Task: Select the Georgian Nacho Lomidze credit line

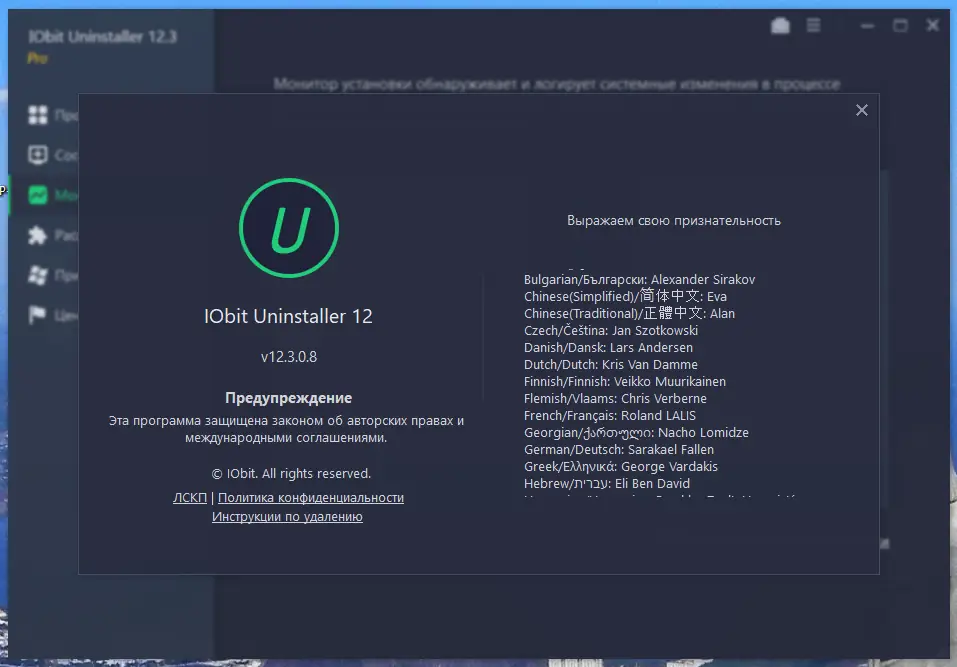Action: pos(636,433)
